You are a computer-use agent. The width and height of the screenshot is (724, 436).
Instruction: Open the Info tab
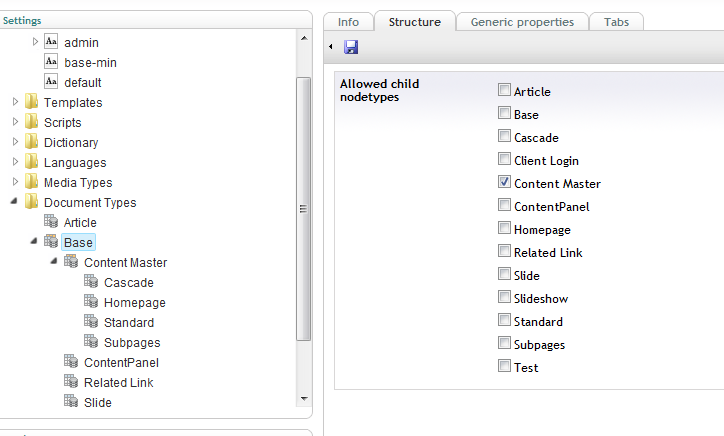(x=348, y=22)
